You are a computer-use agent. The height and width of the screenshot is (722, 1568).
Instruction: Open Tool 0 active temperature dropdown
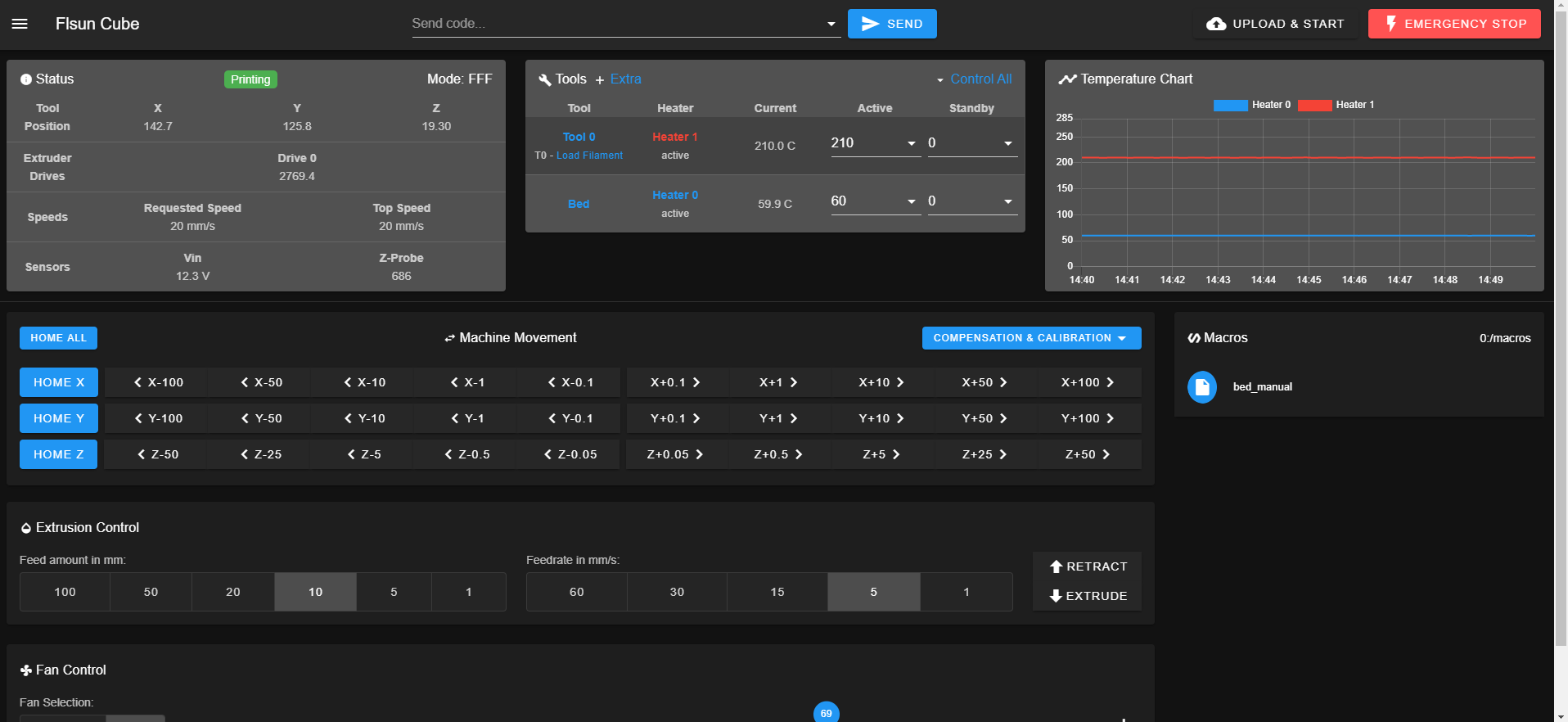click(x=912, y=143)
